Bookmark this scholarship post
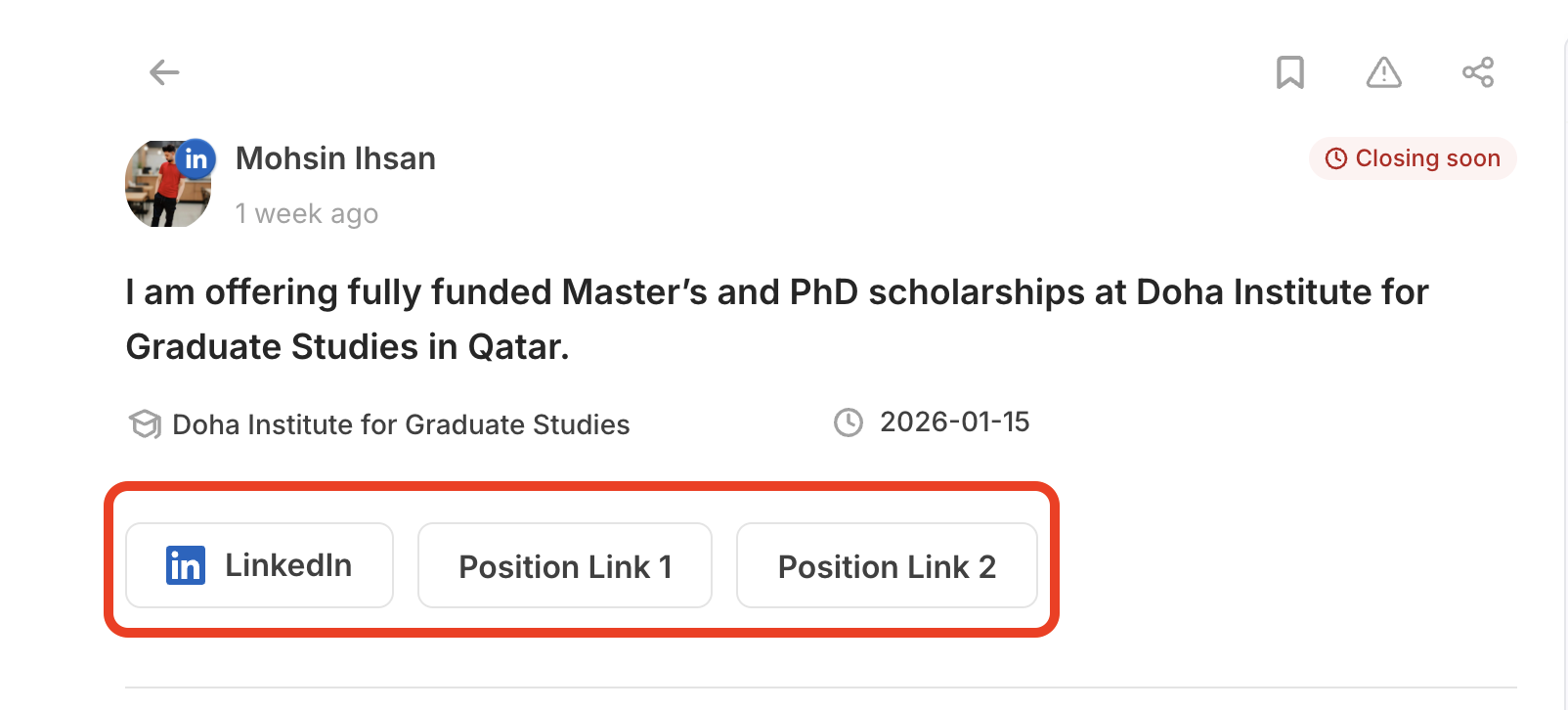 click(x=1290, y=72)
